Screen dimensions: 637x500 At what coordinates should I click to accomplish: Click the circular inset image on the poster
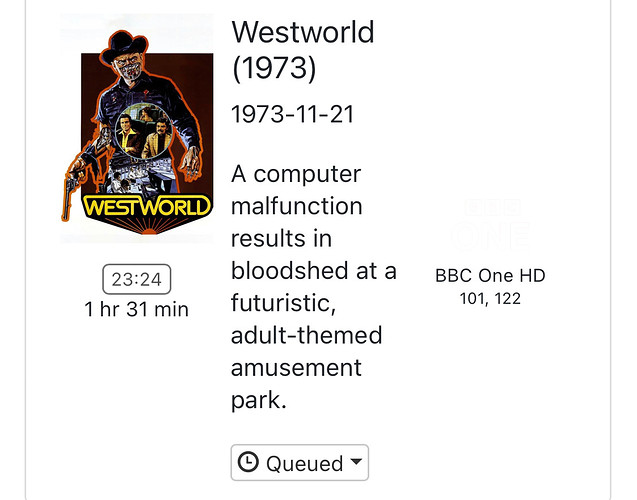tap(137, 135)
